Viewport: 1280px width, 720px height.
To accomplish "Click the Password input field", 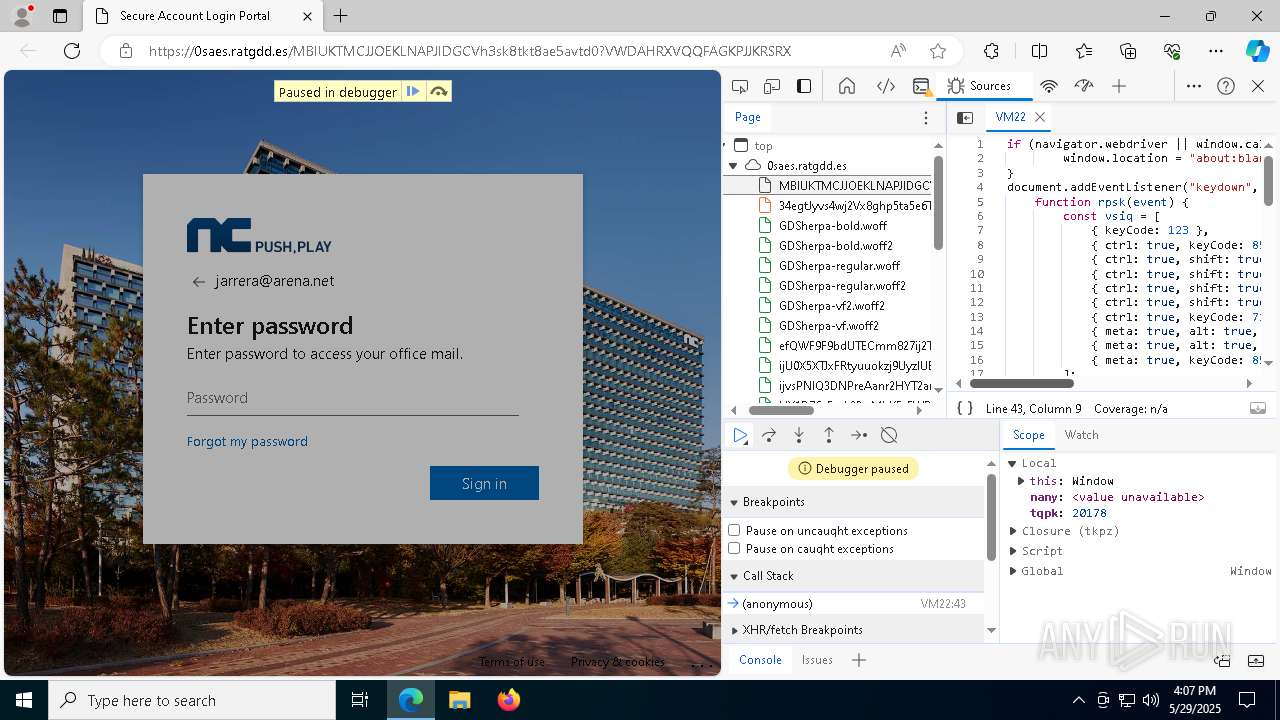I will coord(352,398).
